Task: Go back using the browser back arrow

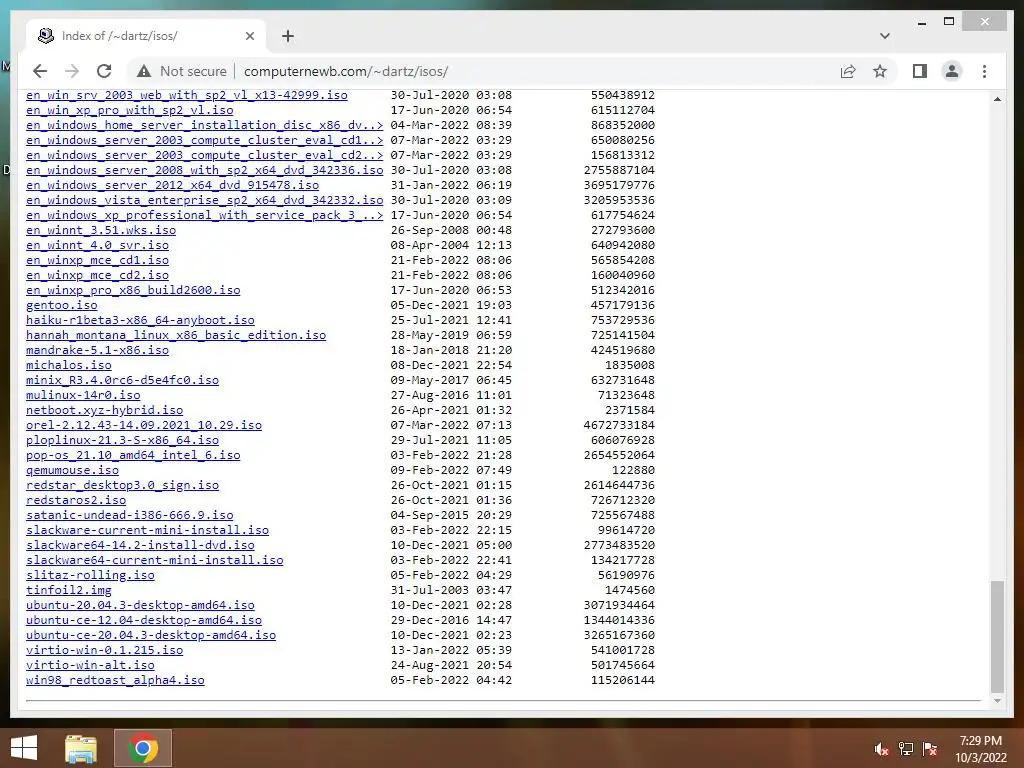Action: (40, 71)
